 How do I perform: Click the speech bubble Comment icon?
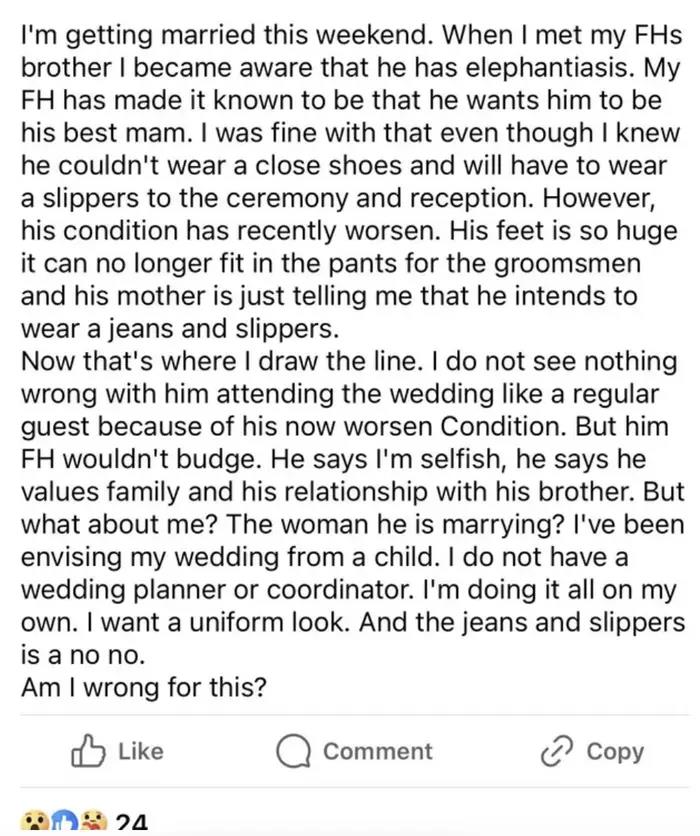coord(294,751)
